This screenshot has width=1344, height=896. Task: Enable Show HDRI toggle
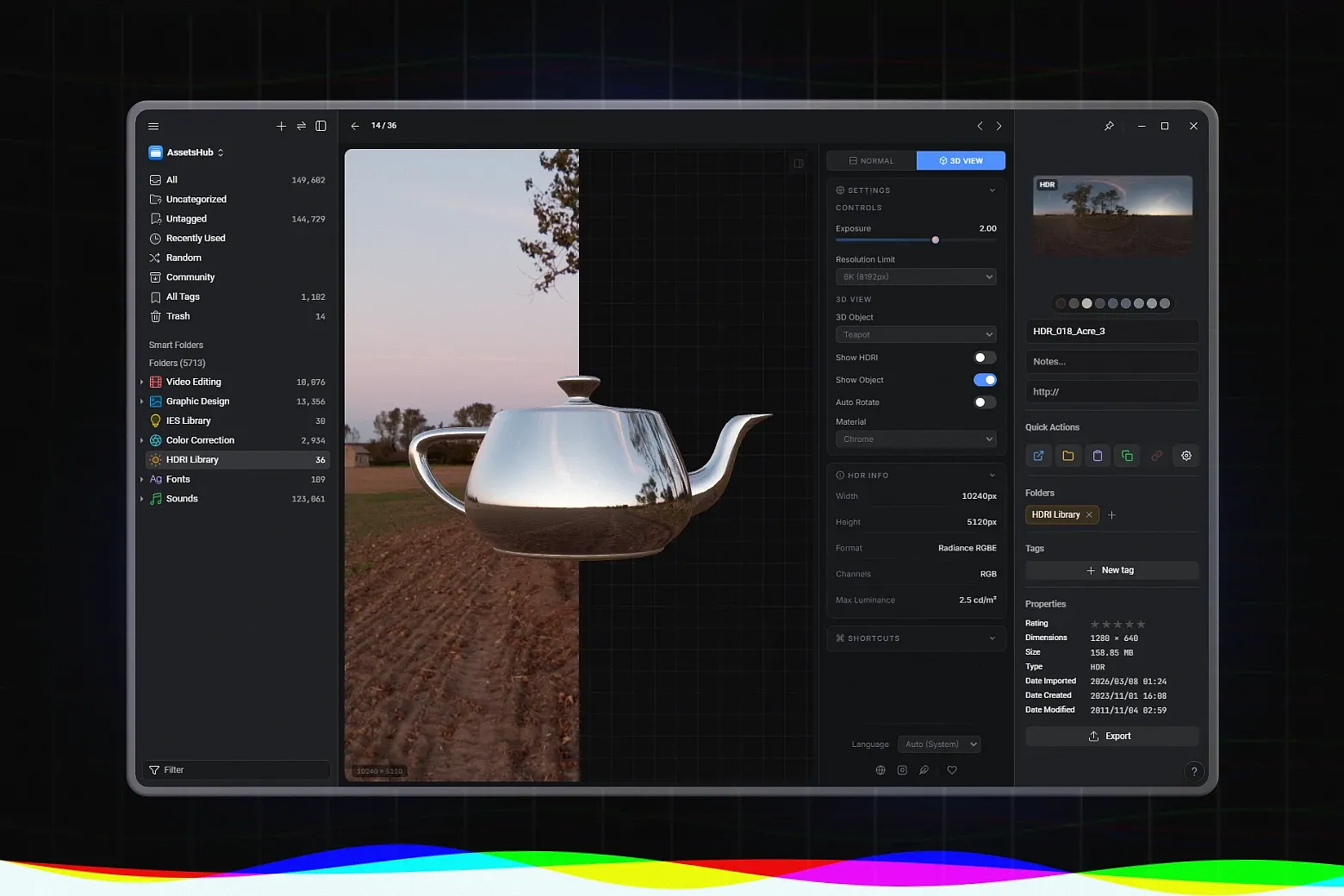(x=985, y=357)
